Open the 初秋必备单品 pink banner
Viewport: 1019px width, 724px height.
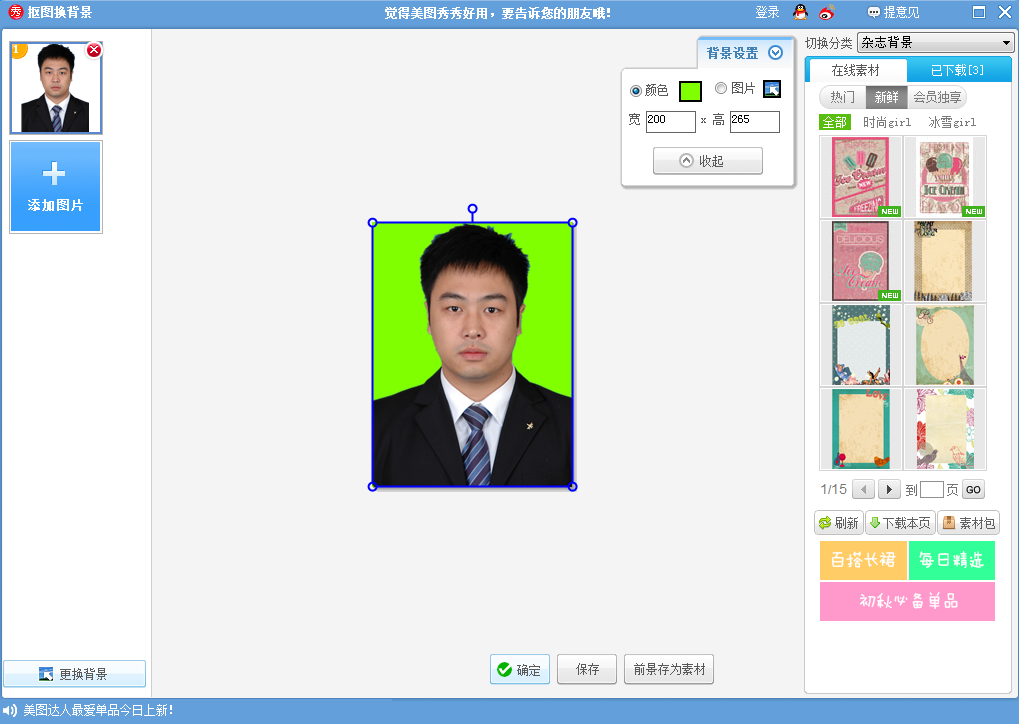(907, 601)
